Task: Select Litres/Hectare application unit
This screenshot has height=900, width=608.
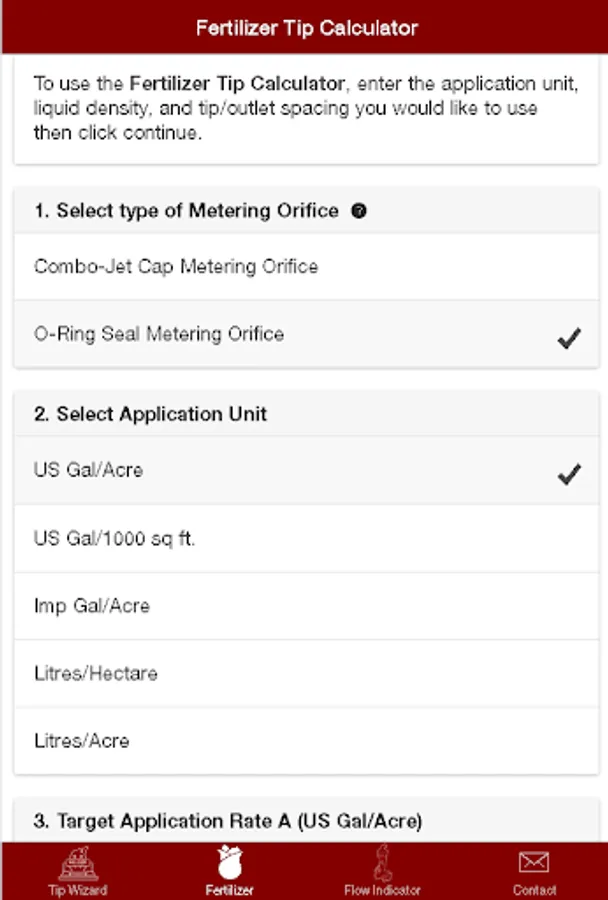Action: click(x=96, y=674)
